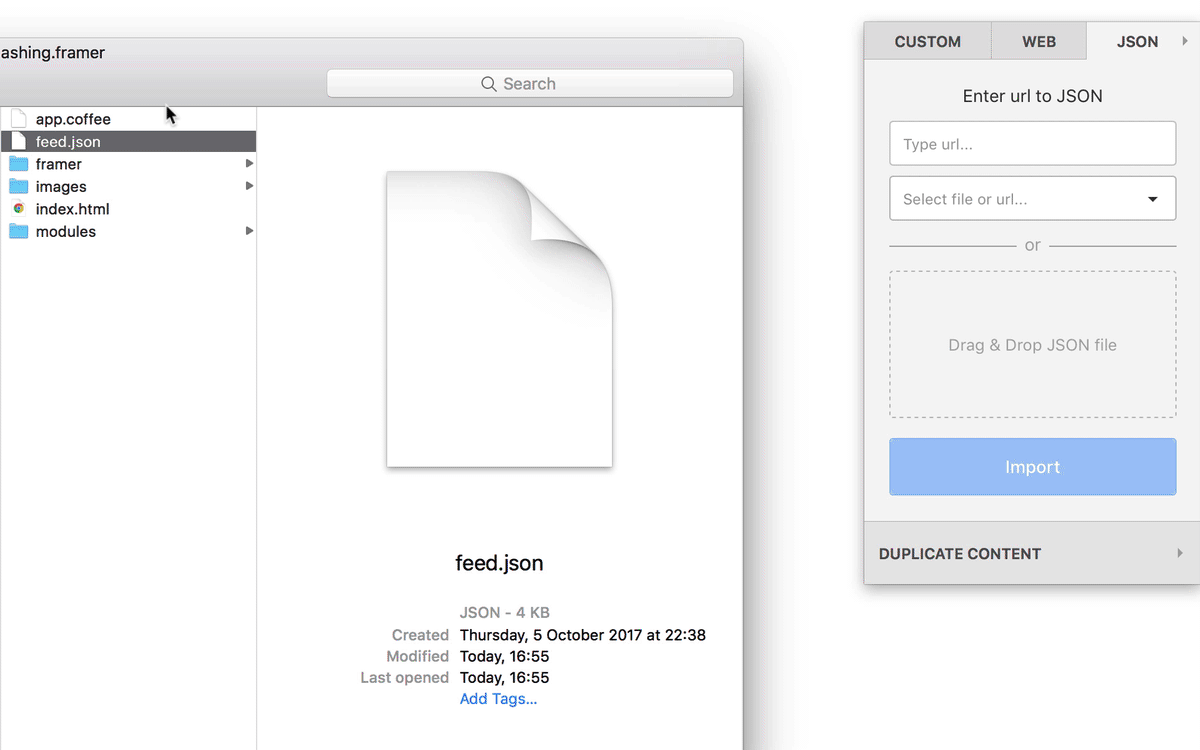Expand the framer folder arrow
The image size is (1200, 750).
point(249,163)
